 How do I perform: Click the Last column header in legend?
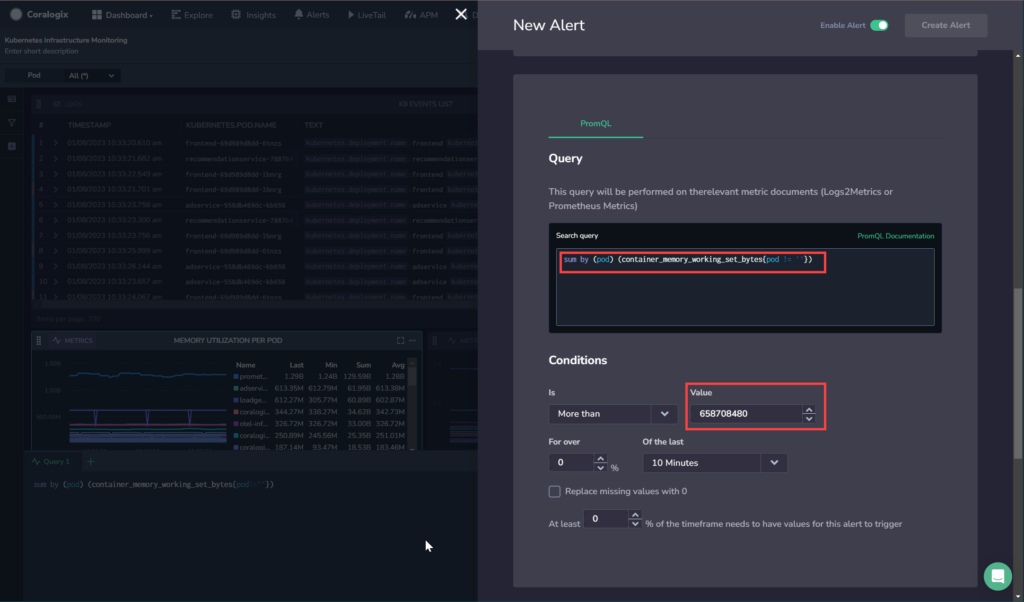click(x=296, y=365)
